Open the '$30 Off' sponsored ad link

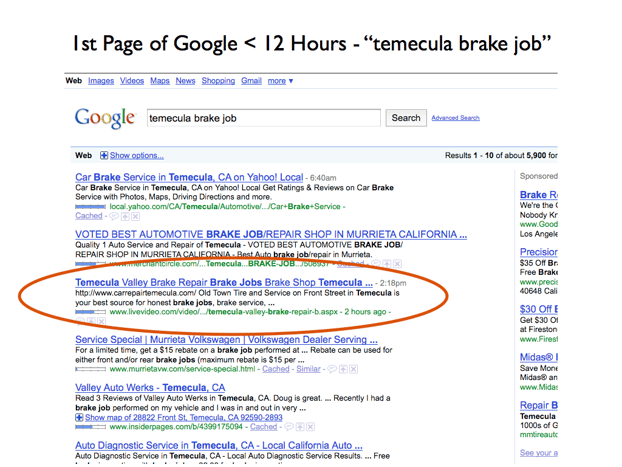pyautogui.click(x=539, y=309)
